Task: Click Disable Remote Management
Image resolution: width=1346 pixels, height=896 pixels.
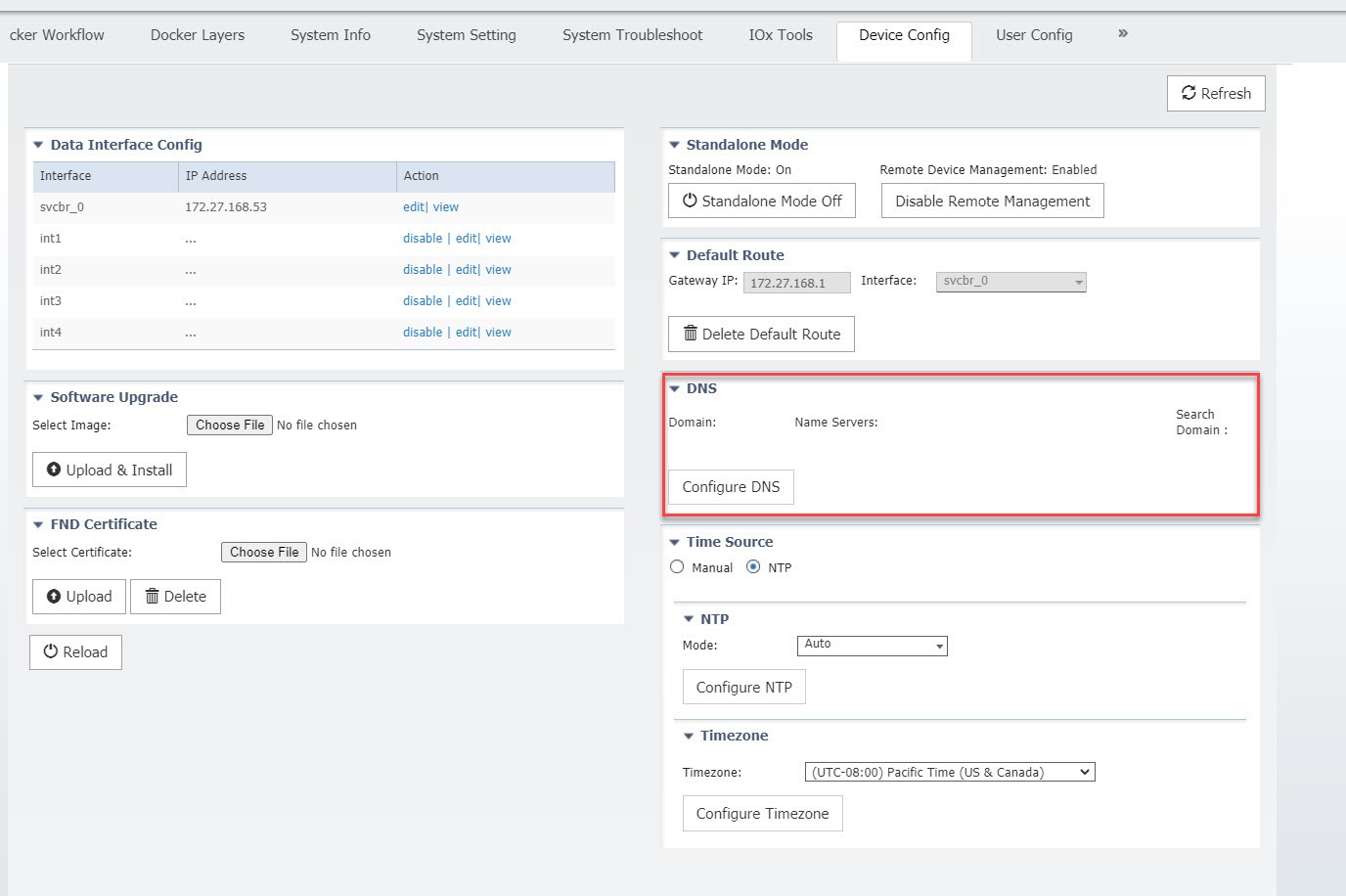Action: tap(992, 201)
